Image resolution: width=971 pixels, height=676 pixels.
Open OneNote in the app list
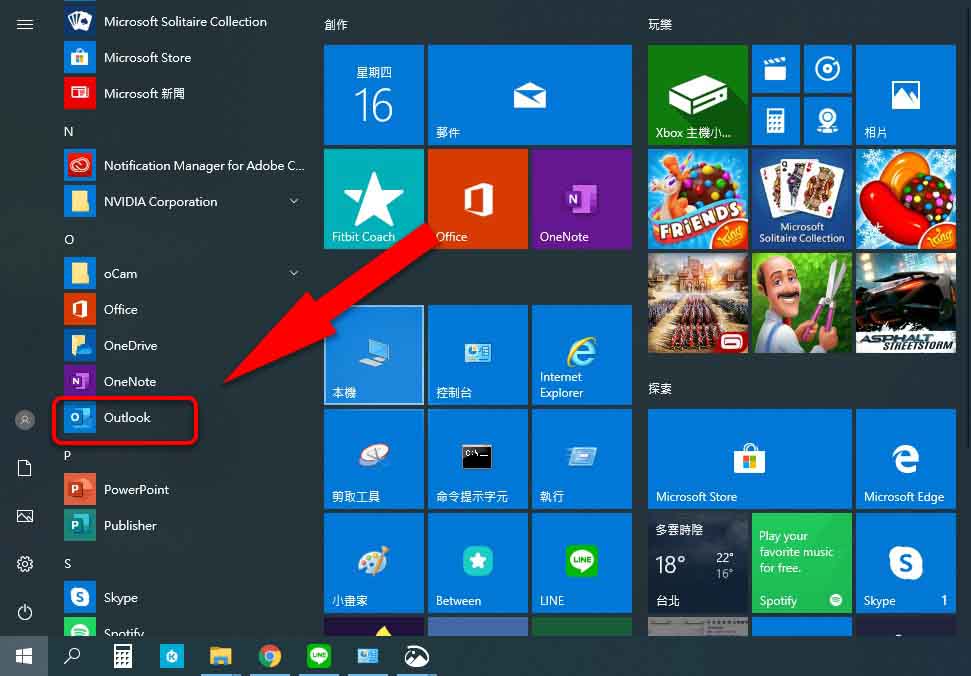[x=185, y=381]
